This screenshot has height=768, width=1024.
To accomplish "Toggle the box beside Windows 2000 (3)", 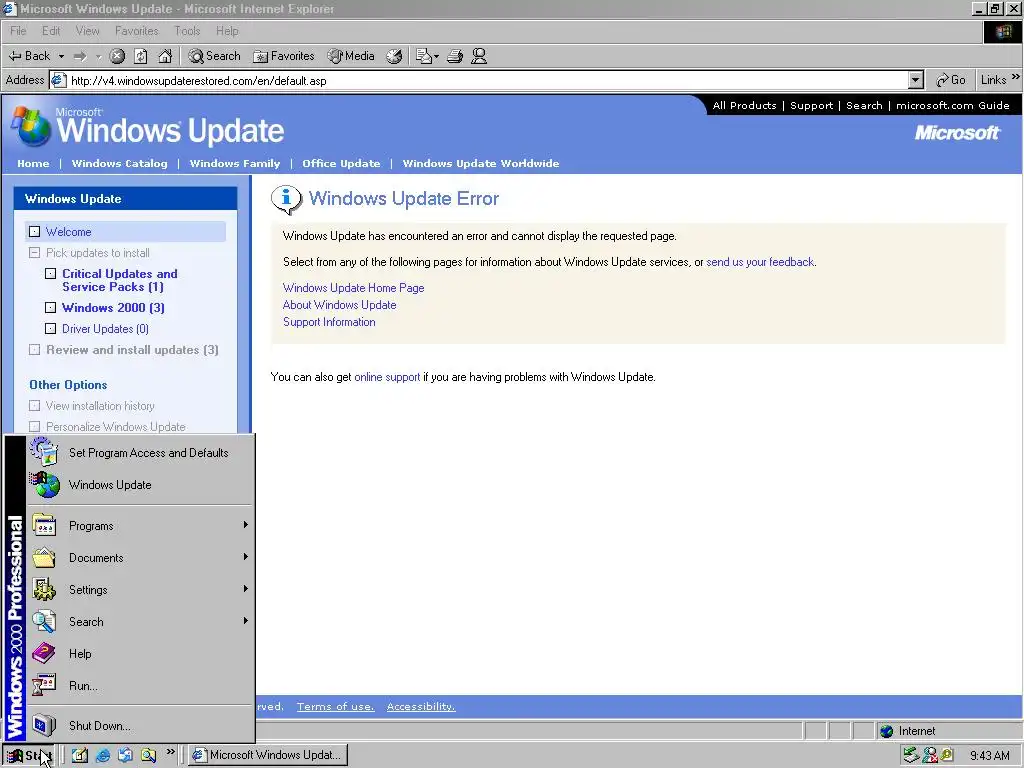I will click(x=50, y=308).
